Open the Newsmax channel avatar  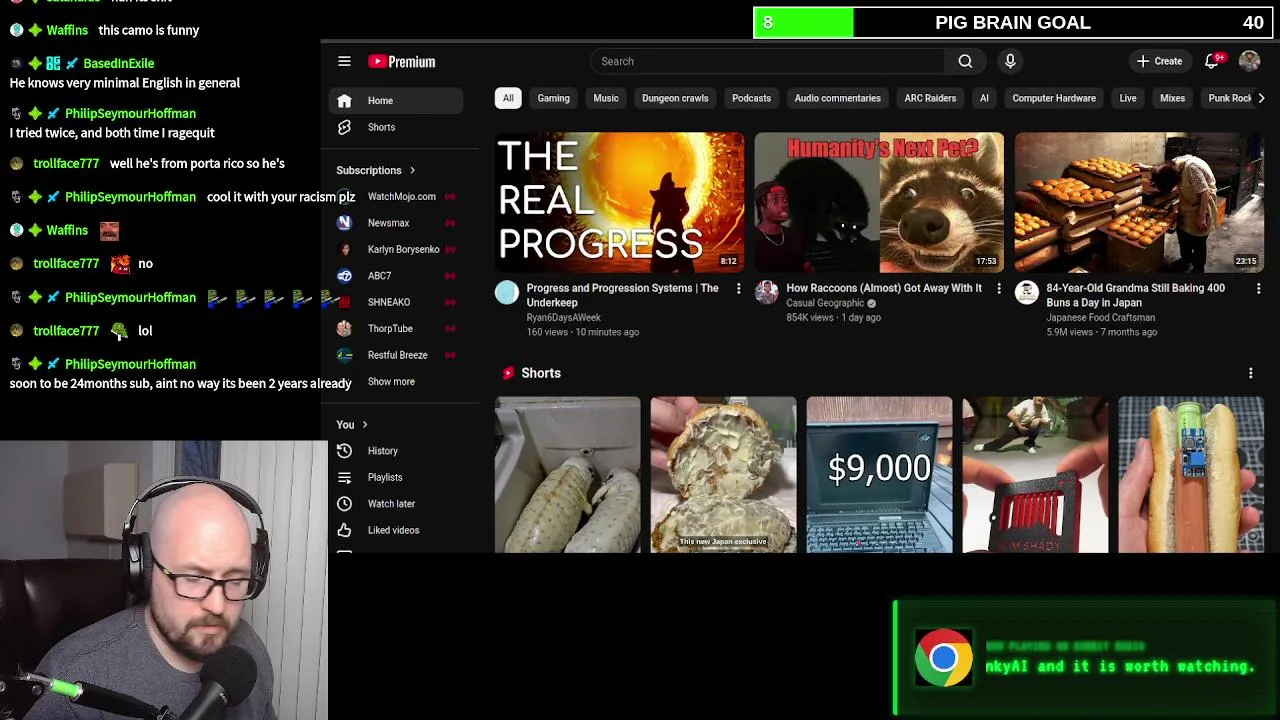(x=344, y=223)
